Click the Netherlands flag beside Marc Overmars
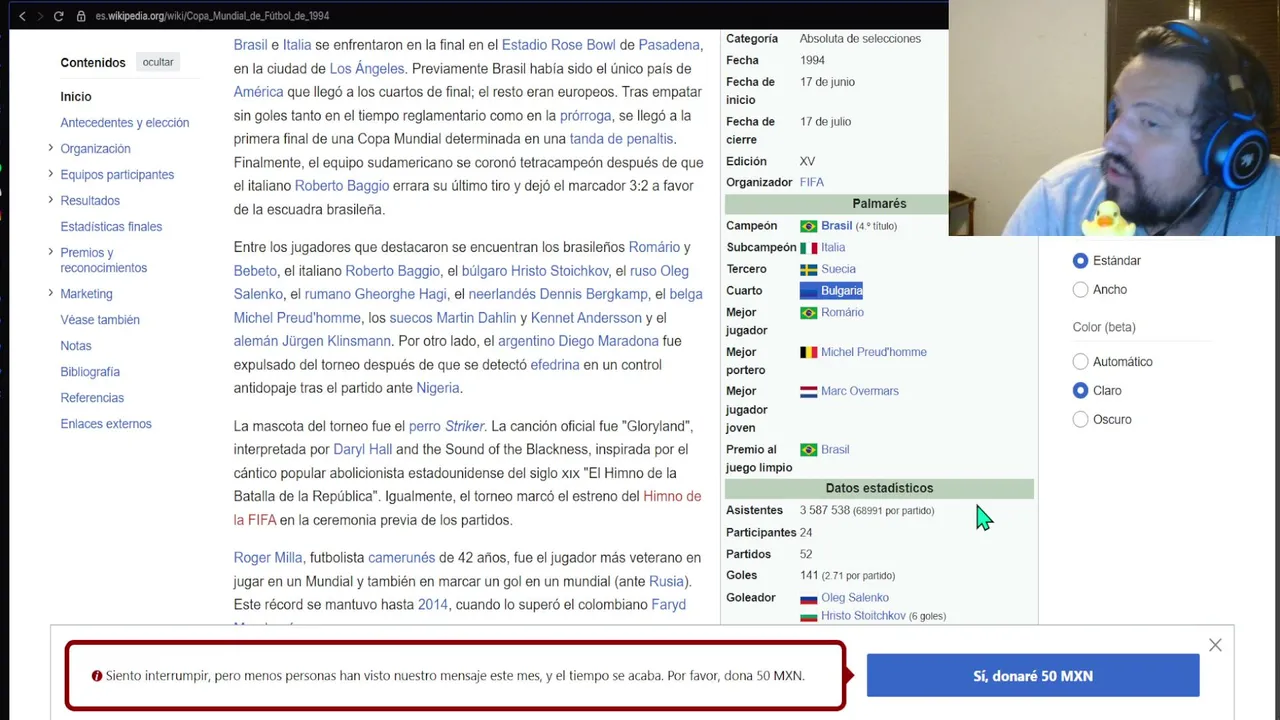This screenshot has height=720, width=1280. (809, 392)
